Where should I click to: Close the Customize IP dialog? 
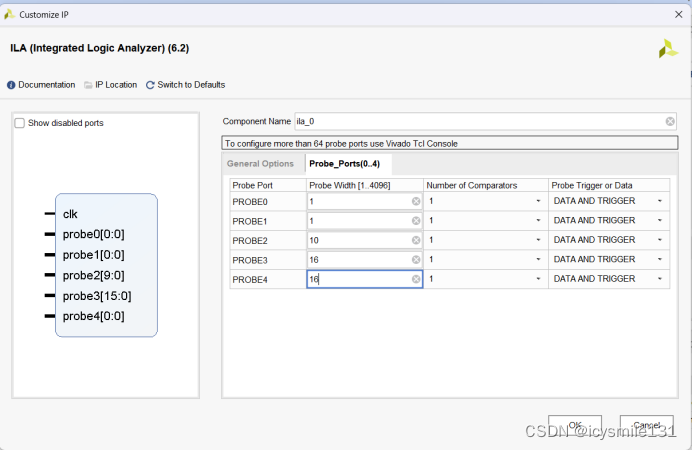pyautogui.click(x=679, y=15)
